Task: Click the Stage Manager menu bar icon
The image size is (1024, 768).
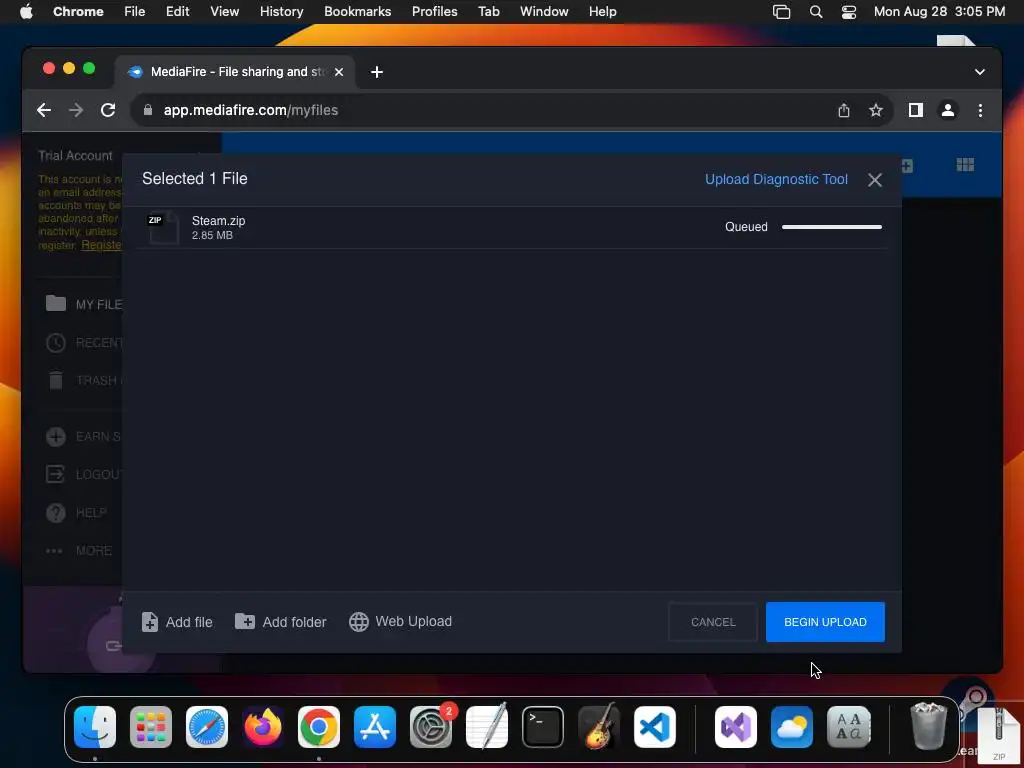Action: coord(781,11)
